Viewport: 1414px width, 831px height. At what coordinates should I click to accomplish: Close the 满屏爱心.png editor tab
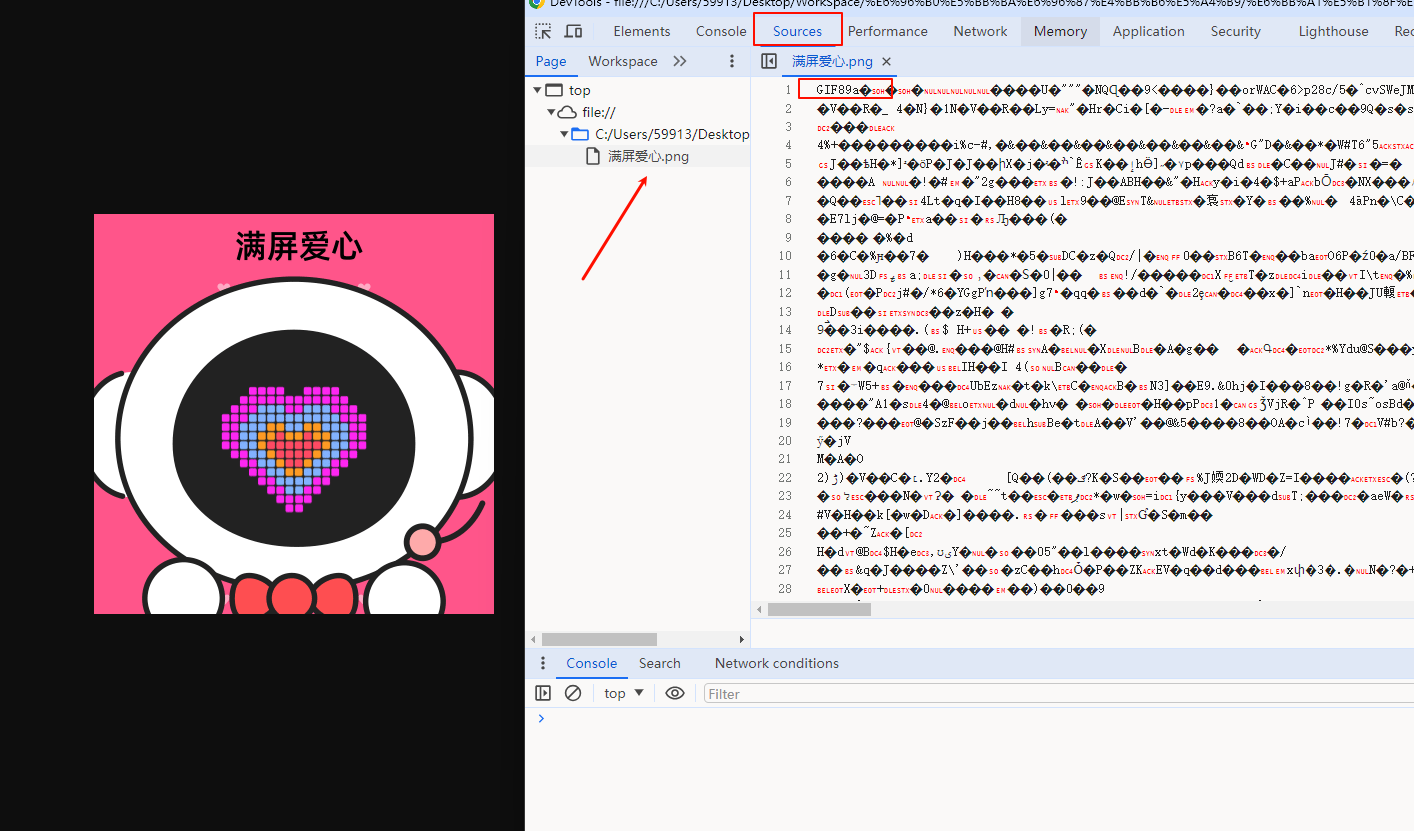(x=886, y=61)
